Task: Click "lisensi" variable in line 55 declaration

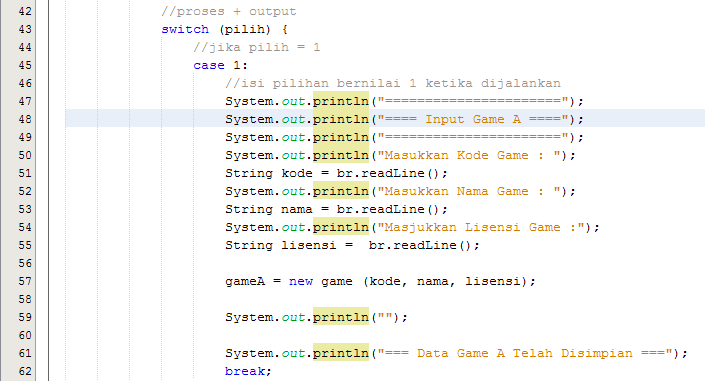Action: [309, 245]
